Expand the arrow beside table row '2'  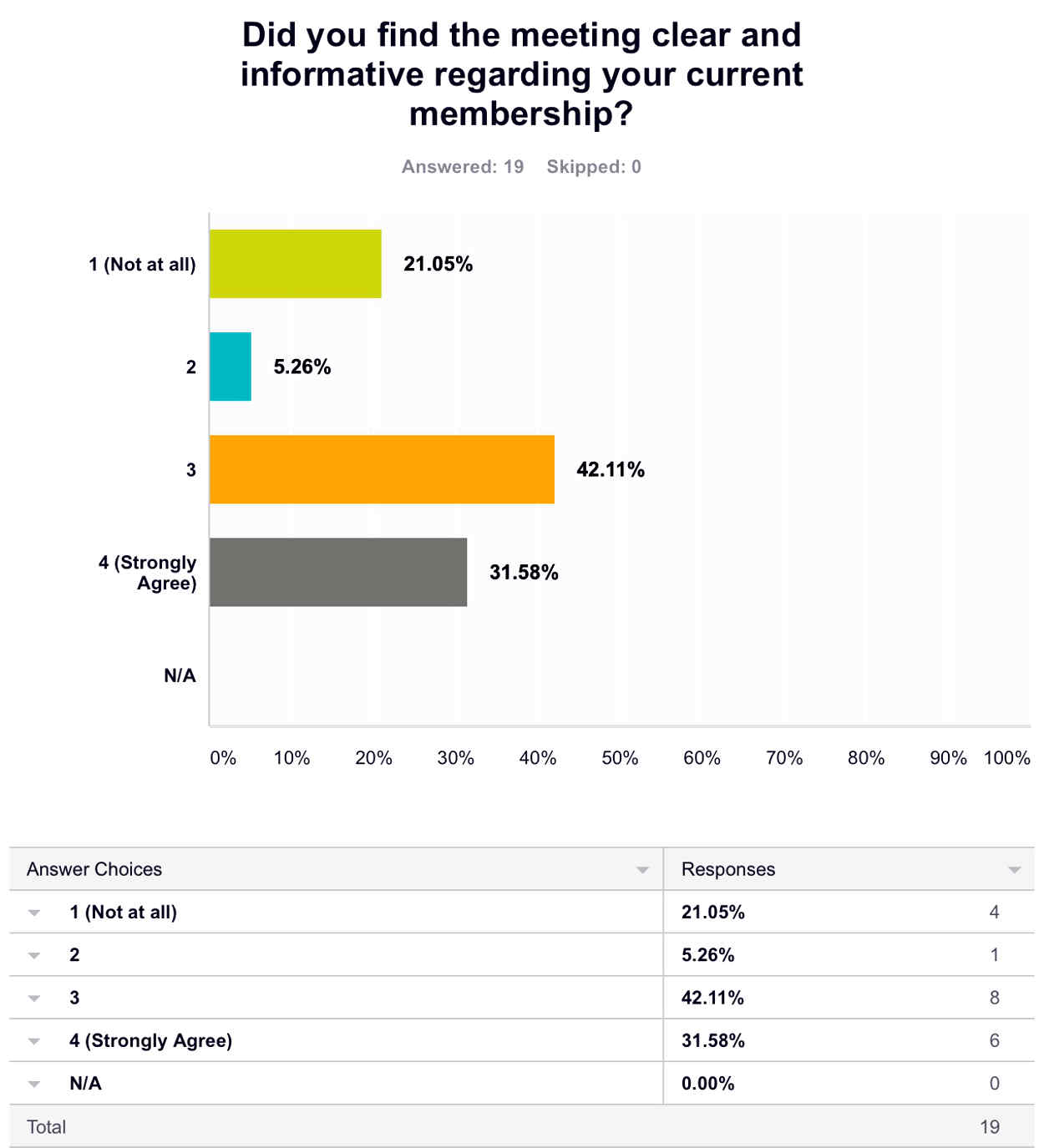click(34, 955)
